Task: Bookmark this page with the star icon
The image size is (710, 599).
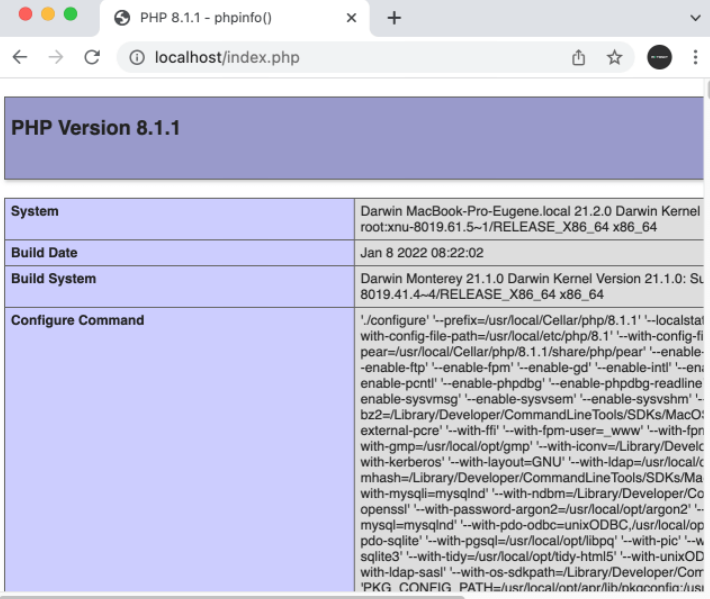Action: [614, 58]
